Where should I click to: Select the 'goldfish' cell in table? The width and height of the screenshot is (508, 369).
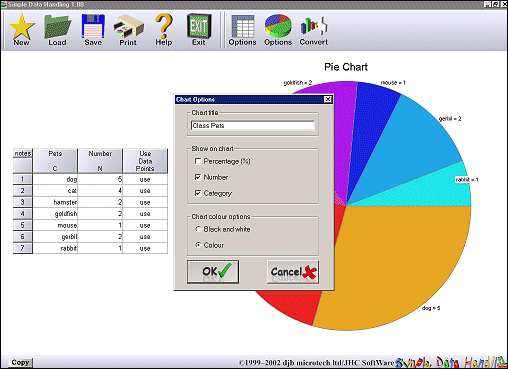coord(55,214)
